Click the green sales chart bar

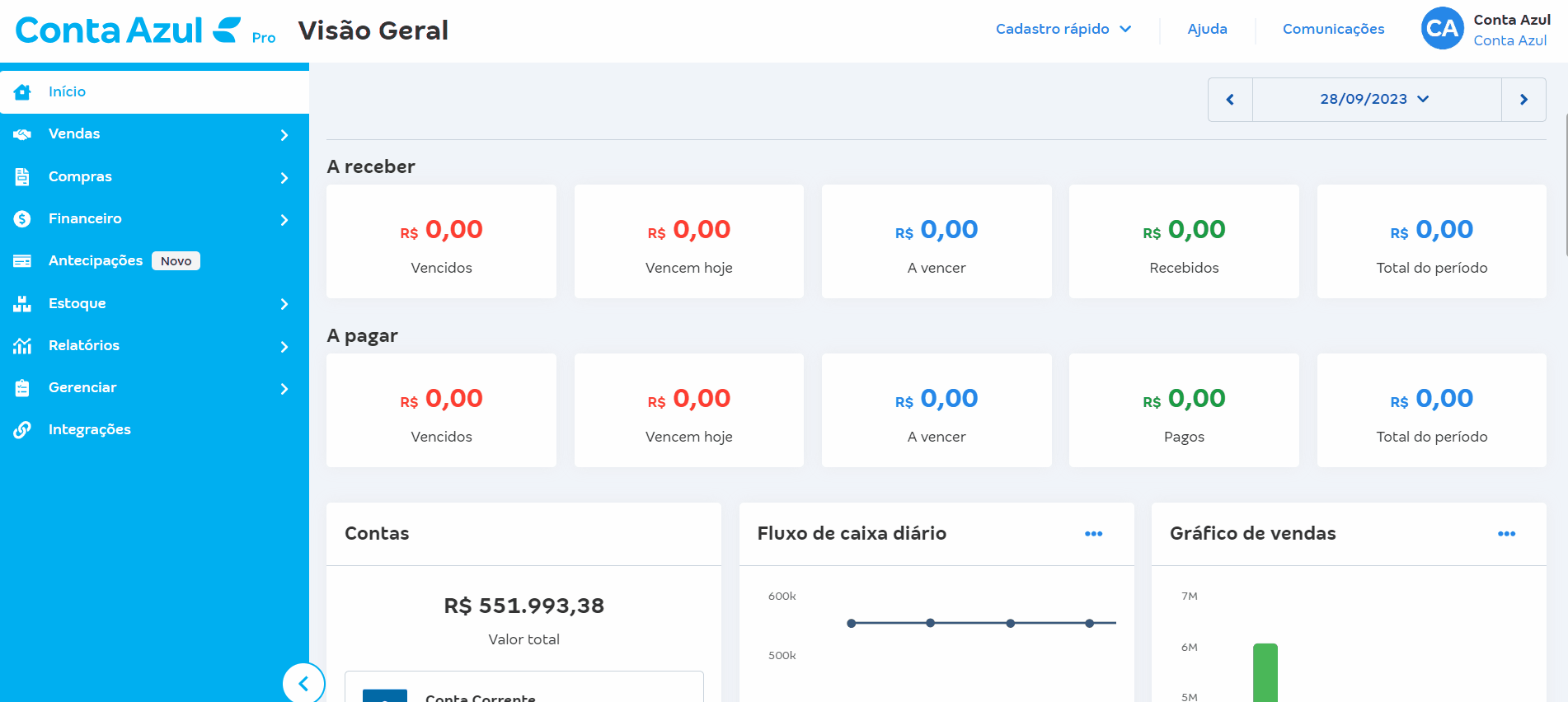coord(1265,672)
